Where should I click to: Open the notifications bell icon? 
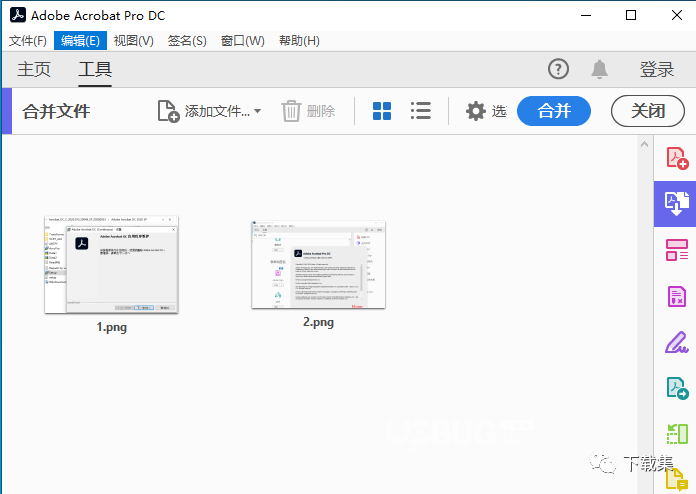coord(599,69)
